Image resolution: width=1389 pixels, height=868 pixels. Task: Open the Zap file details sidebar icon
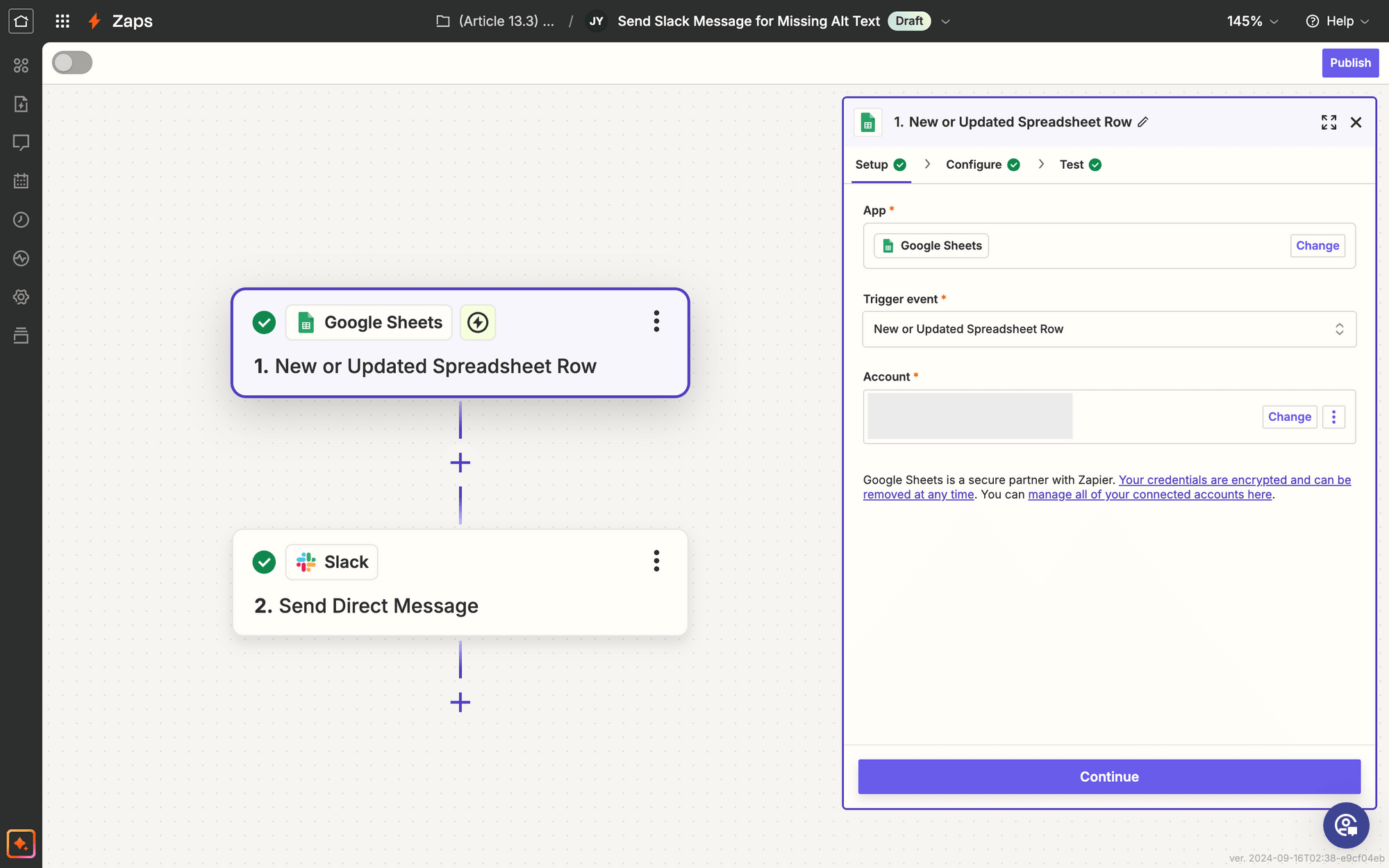click(x=21, y=104)
